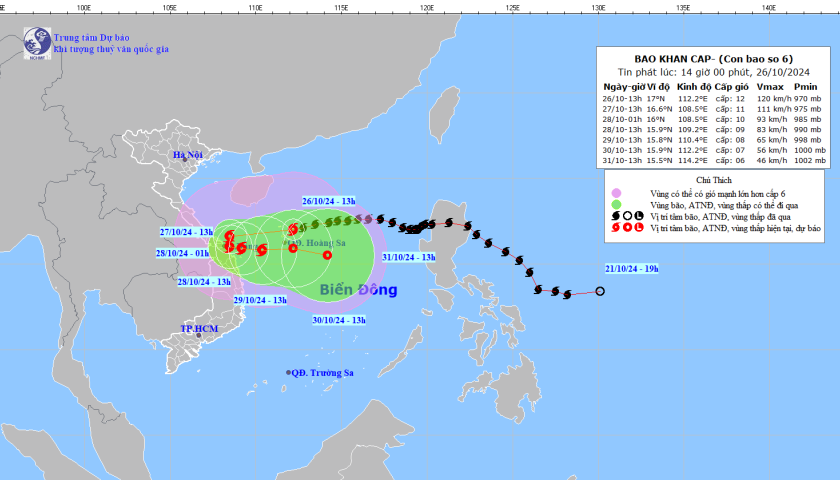Click the QĐ. Trường Sa island marker
The image size is (840, 480).
coord(289,372)
